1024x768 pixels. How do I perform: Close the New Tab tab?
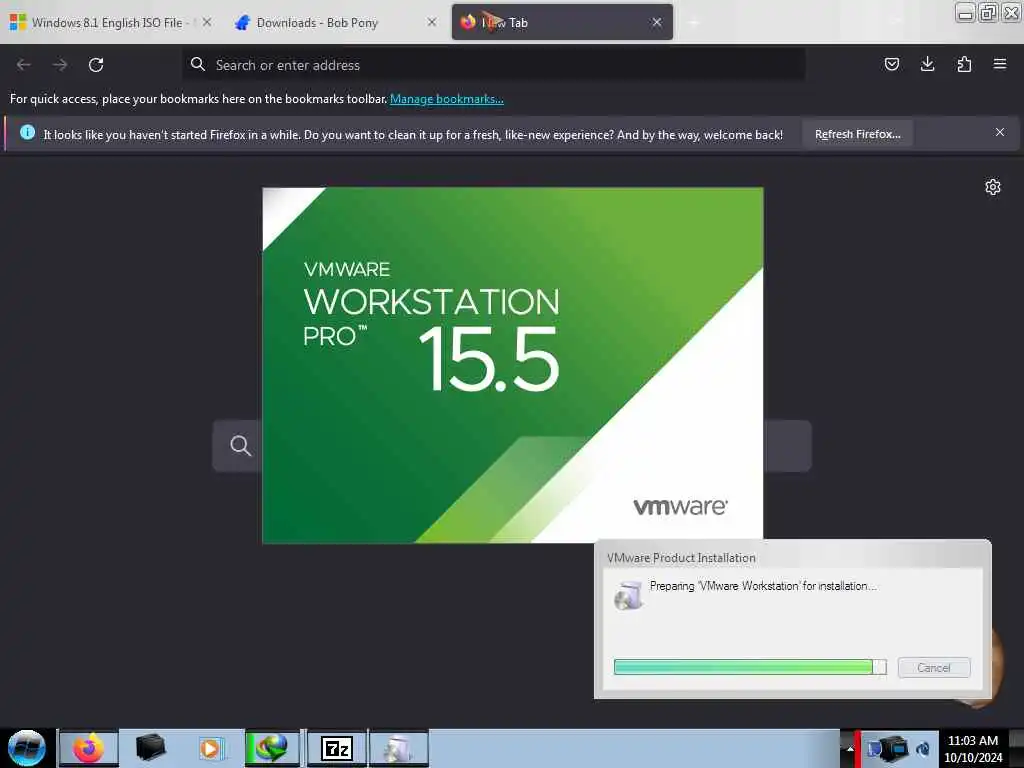pyautogui.click(x=657, y=22)
